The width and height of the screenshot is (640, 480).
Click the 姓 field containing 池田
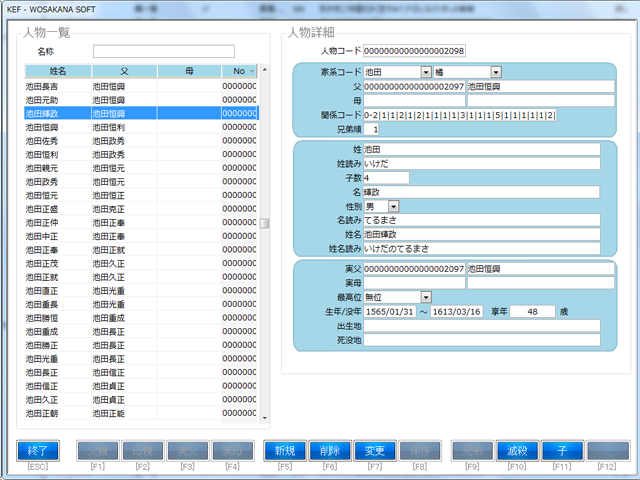[482, 149]
